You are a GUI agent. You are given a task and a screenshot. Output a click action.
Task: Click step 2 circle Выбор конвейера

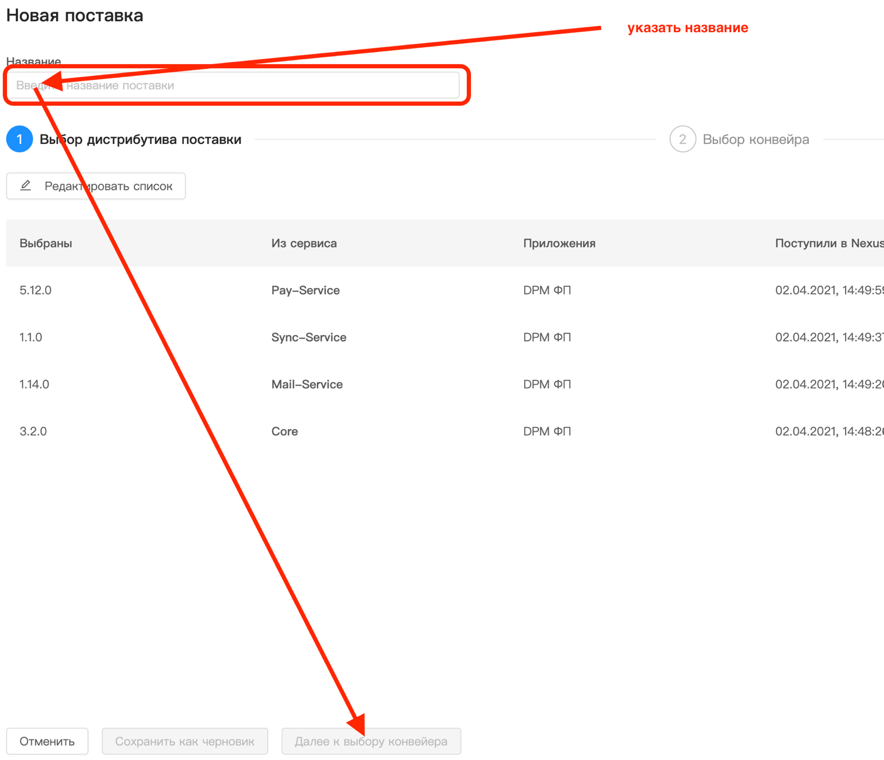[x=682, y=139]
